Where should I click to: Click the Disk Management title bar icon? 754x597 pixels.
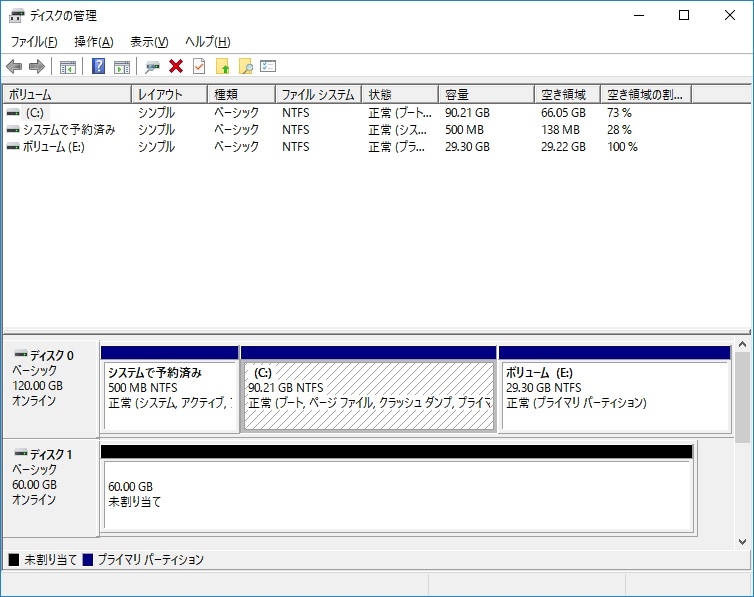(16, 16)
